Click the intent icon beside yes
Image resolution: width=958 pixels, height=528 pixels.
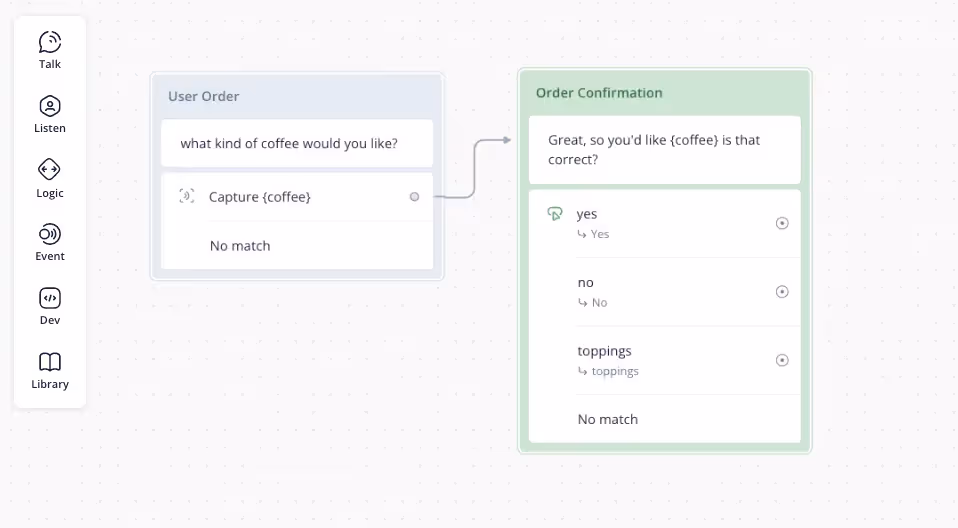(554, 214)
